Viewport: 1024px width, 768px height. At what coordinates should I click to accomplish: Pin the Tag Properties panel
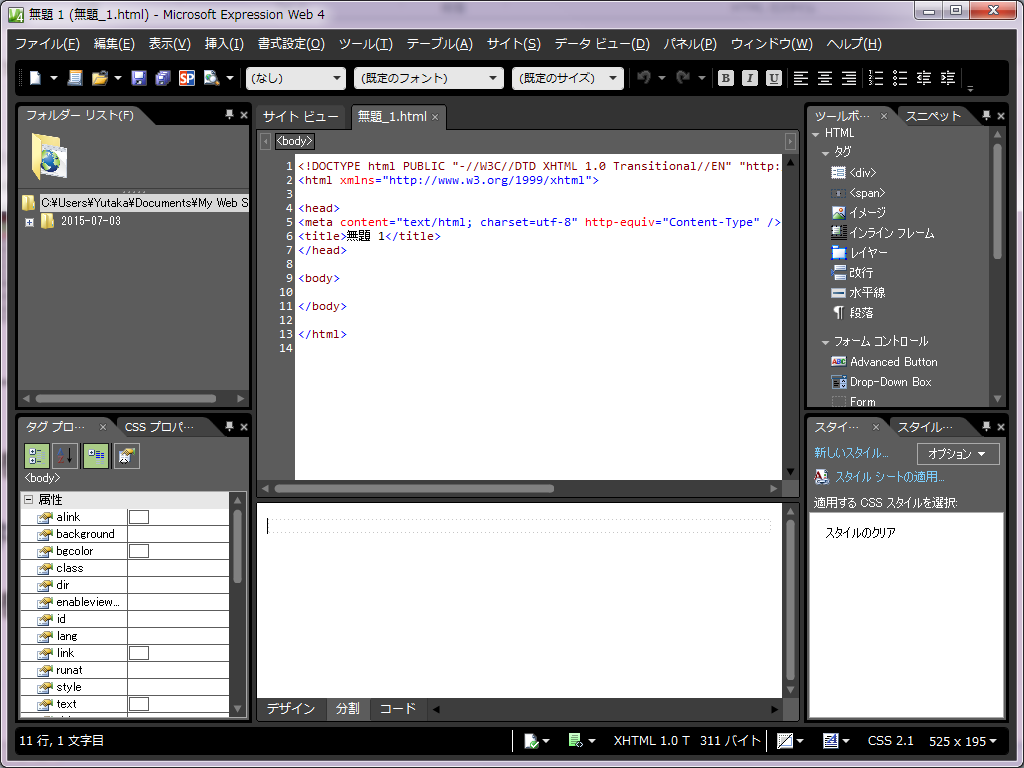[x=229, y=426]
